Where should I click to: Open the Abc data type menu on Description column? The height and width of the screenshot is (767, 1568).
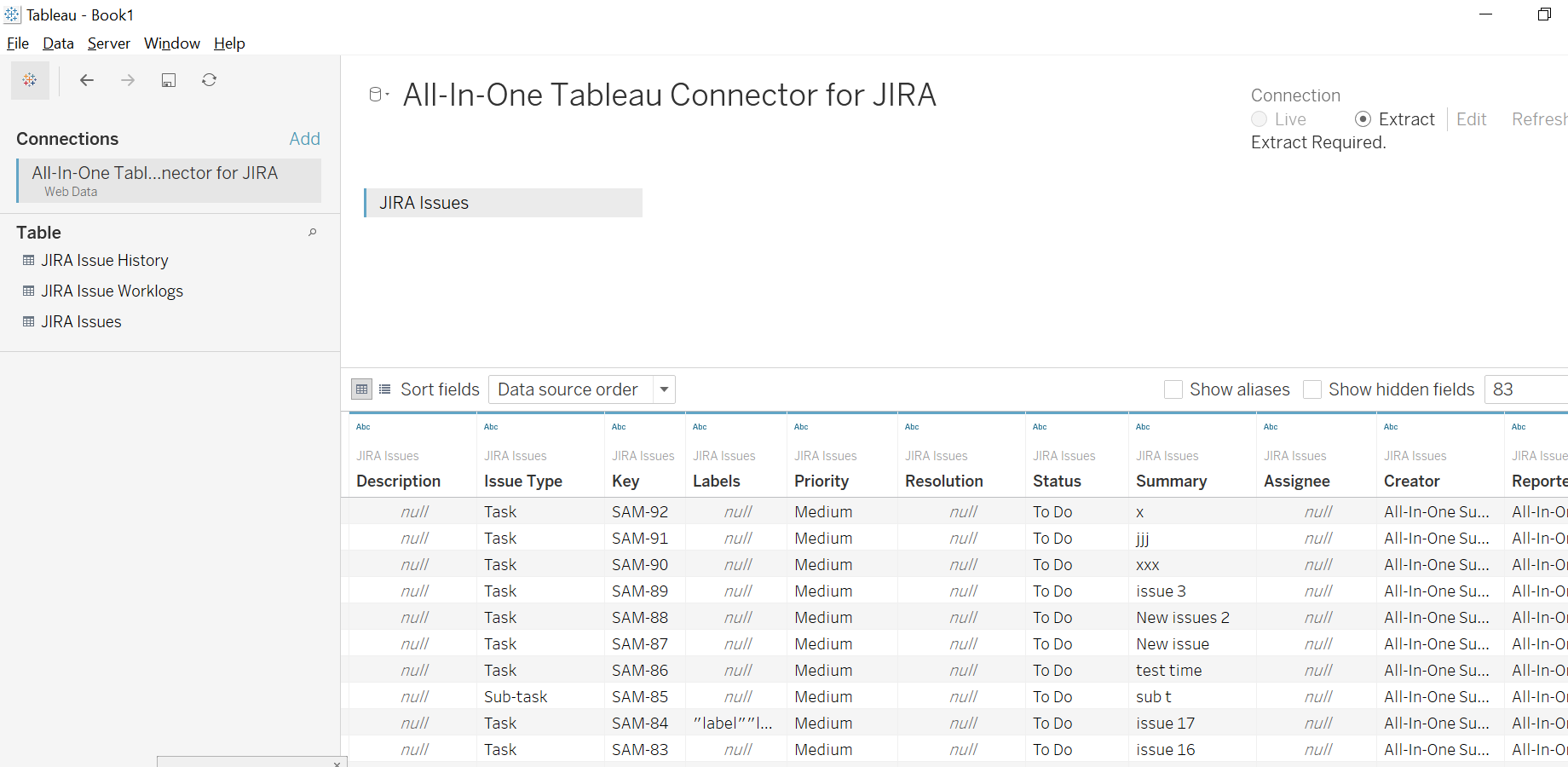click(363, 426)
